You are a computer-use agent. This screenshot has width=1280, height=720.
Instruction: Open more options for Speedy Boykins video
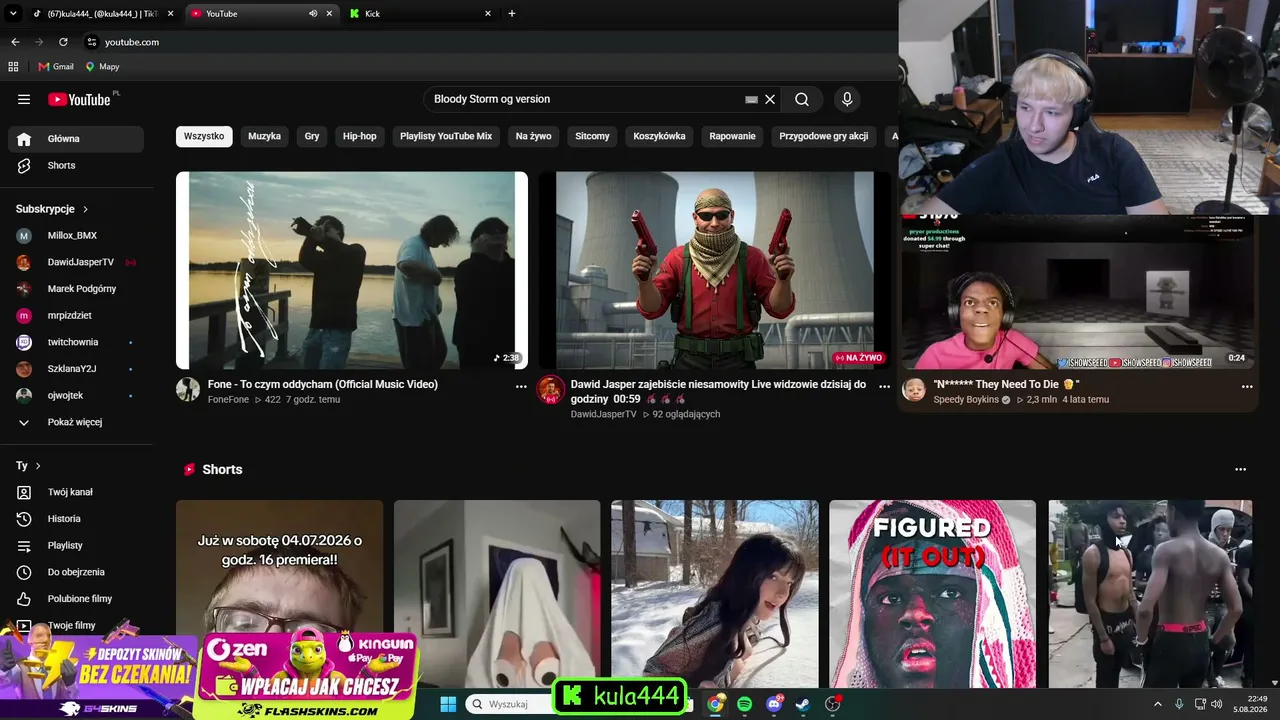point(1247,386)
